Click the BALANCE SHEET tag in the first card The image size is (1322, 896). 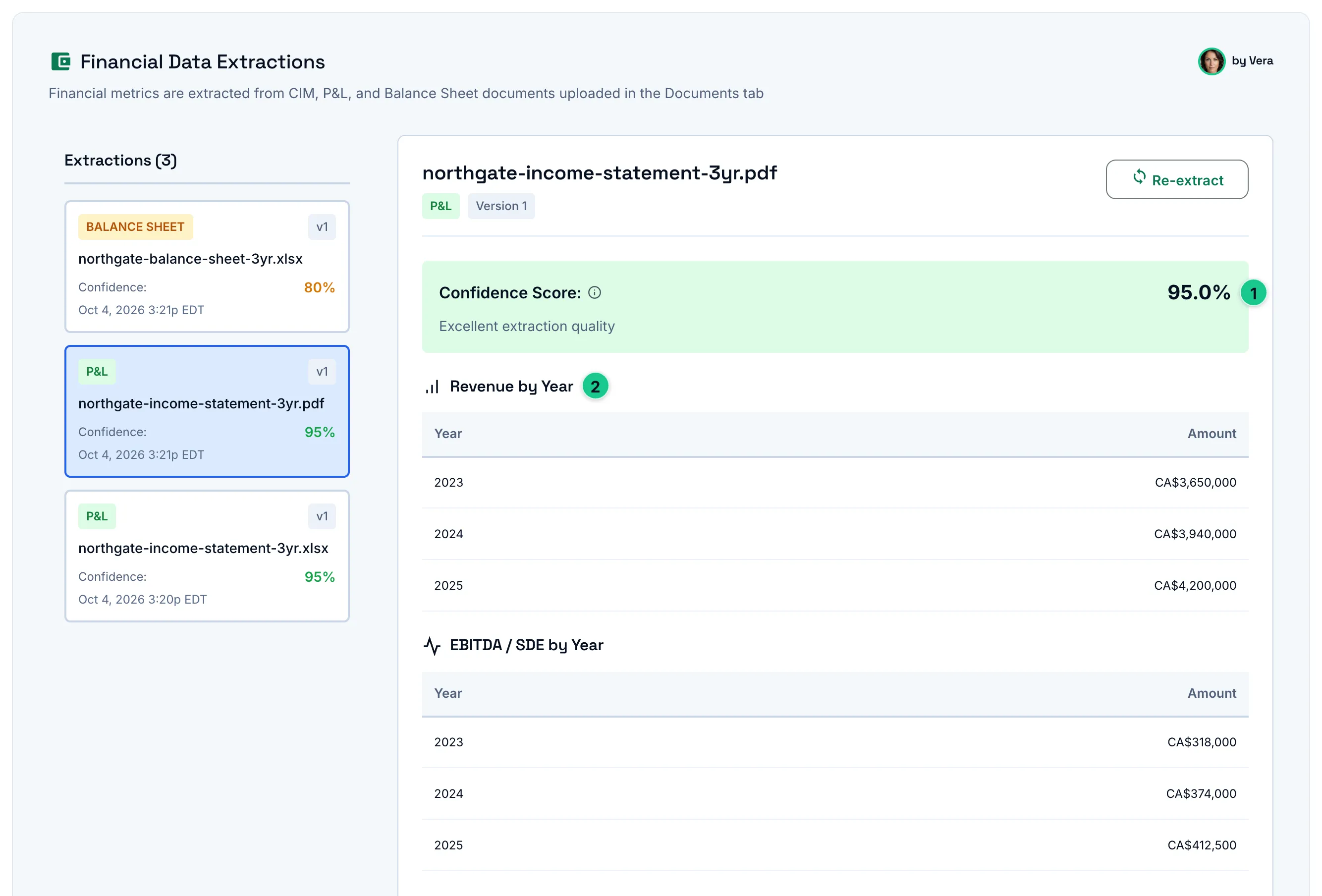pyautogui.click(x=135, y=227)
